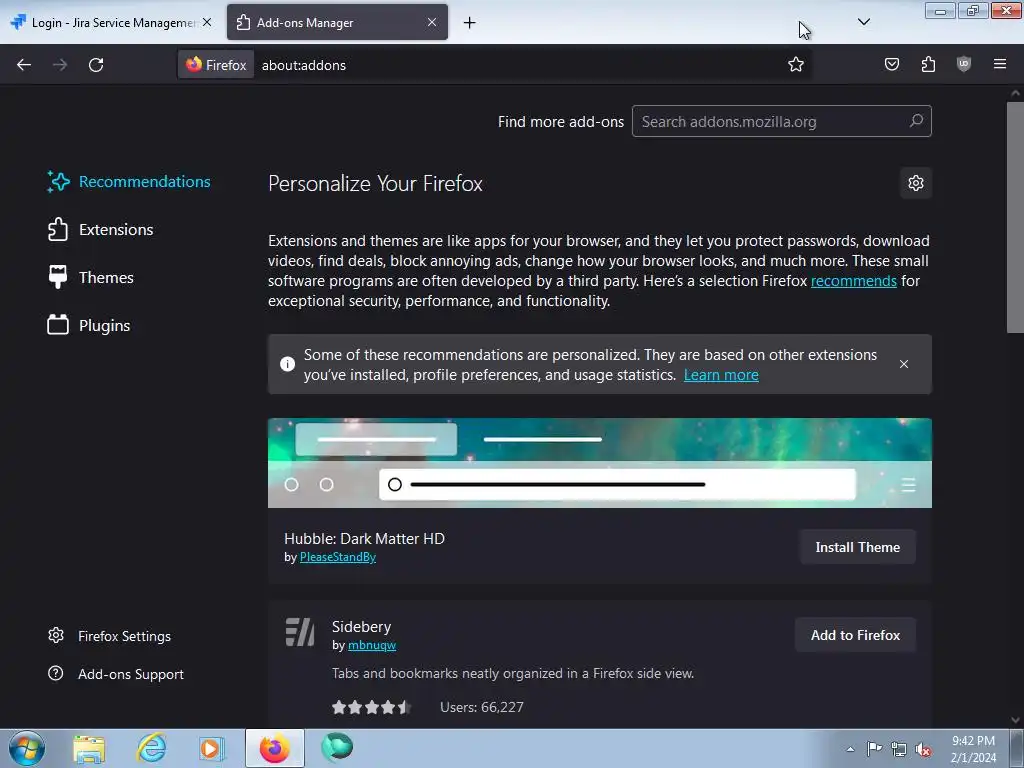Add Sidebery to Firefox
1024x768 pixels.
tap(856, 635)
